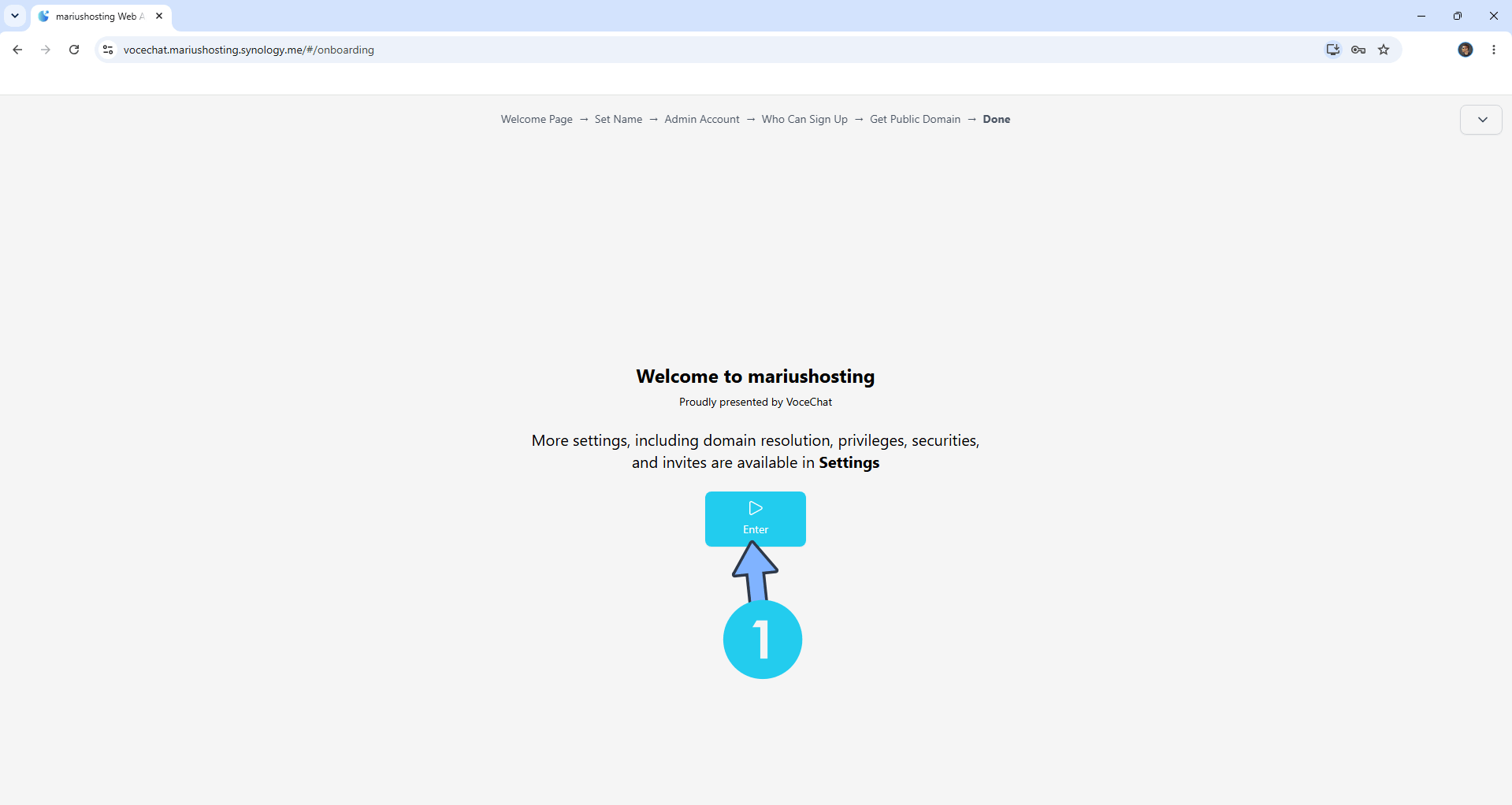
Task: Select the mariushosting Web App tab
Action: click(x=101, y=17)
